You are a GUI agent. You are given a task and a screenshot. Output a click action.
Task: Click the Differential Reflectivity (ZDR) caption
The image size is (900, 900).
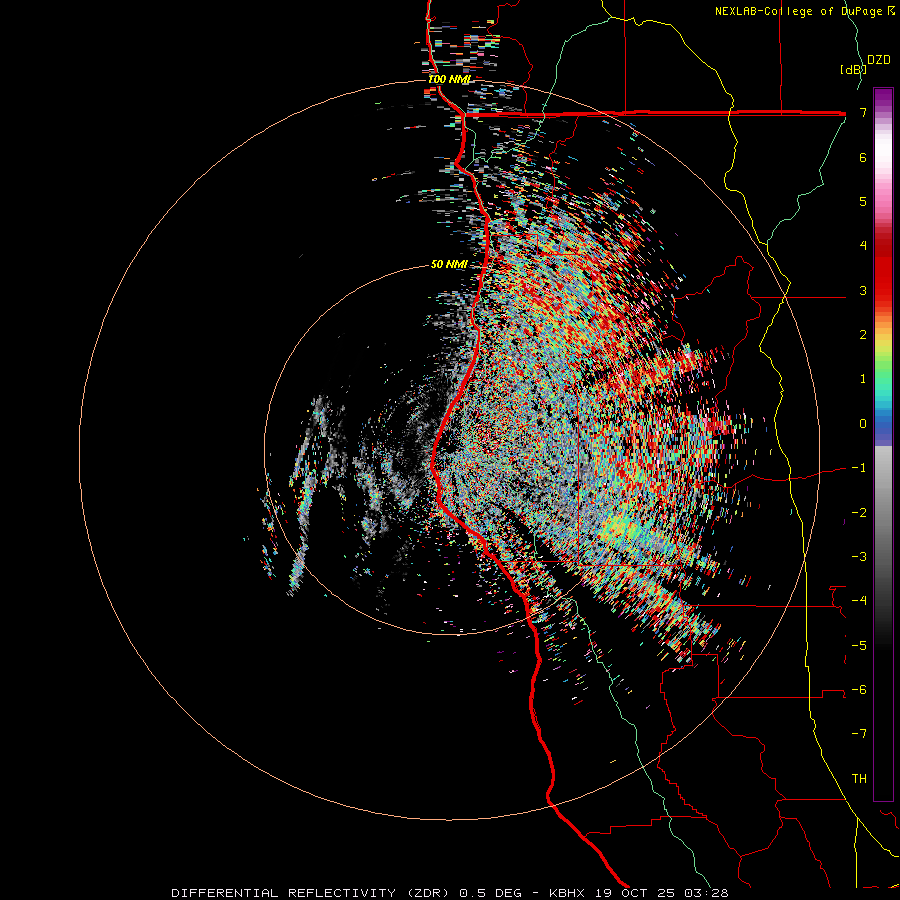point(312,893)
